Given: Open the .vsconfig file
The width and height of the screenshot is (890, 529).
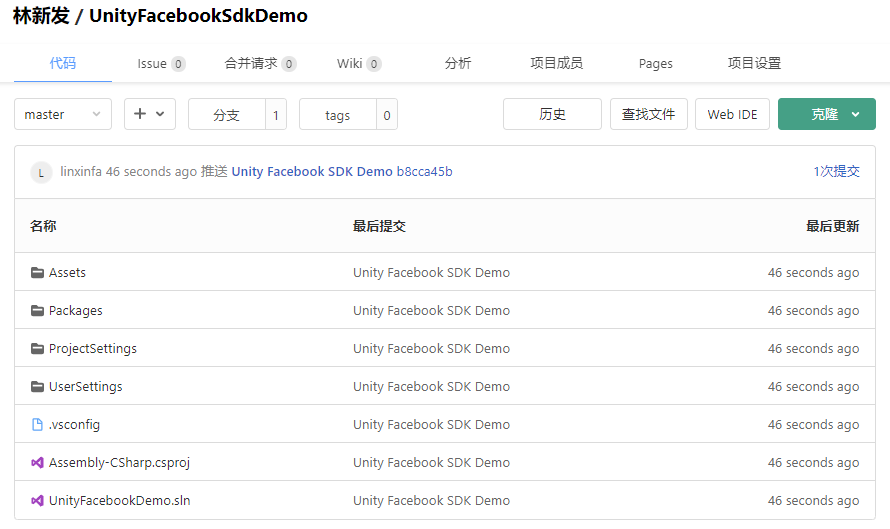Looking at the screenshot, I should (74, 425).
